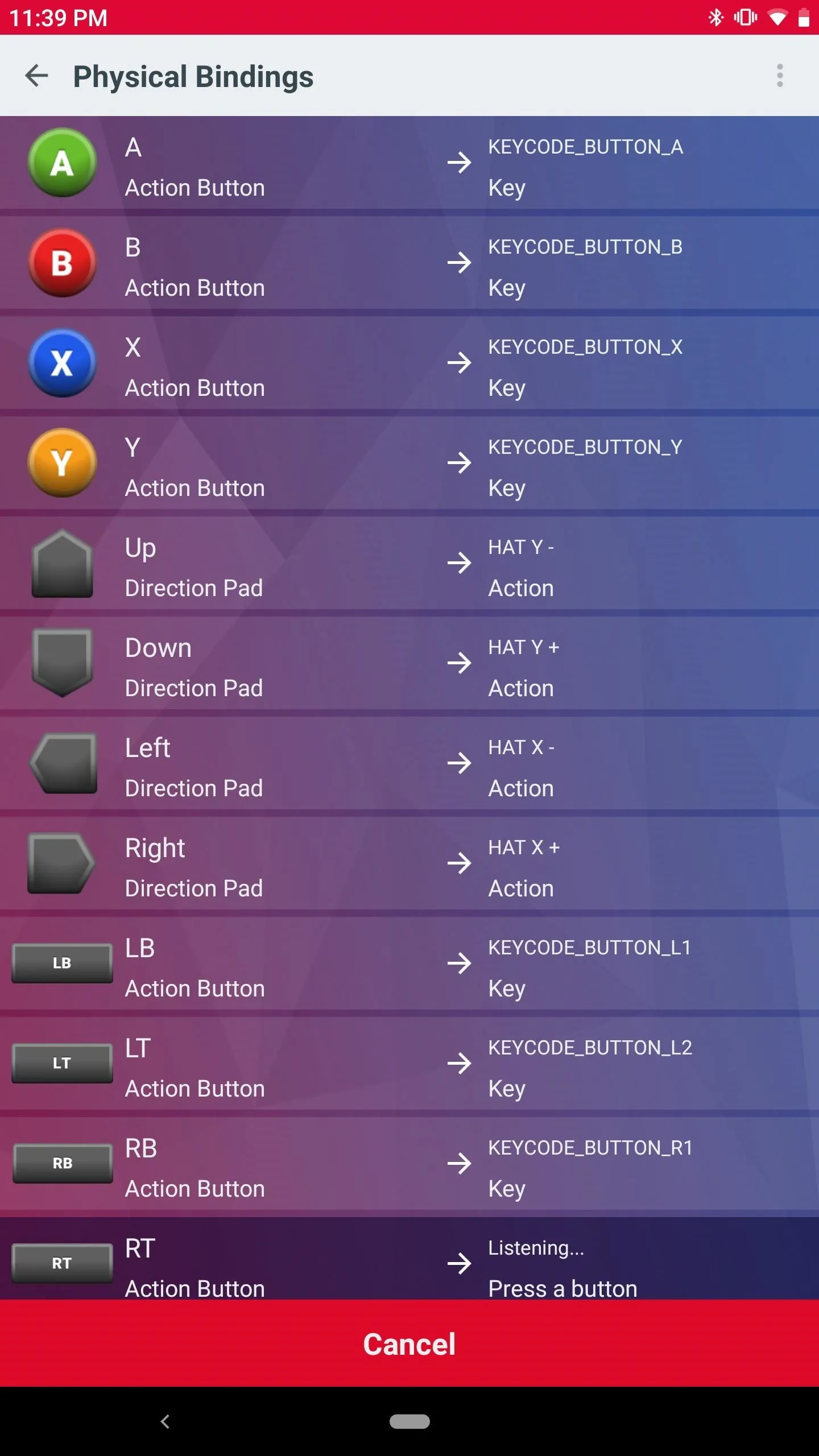Select the RT Listening row
The image size is (819, 1456).
tap(409, 1259)
